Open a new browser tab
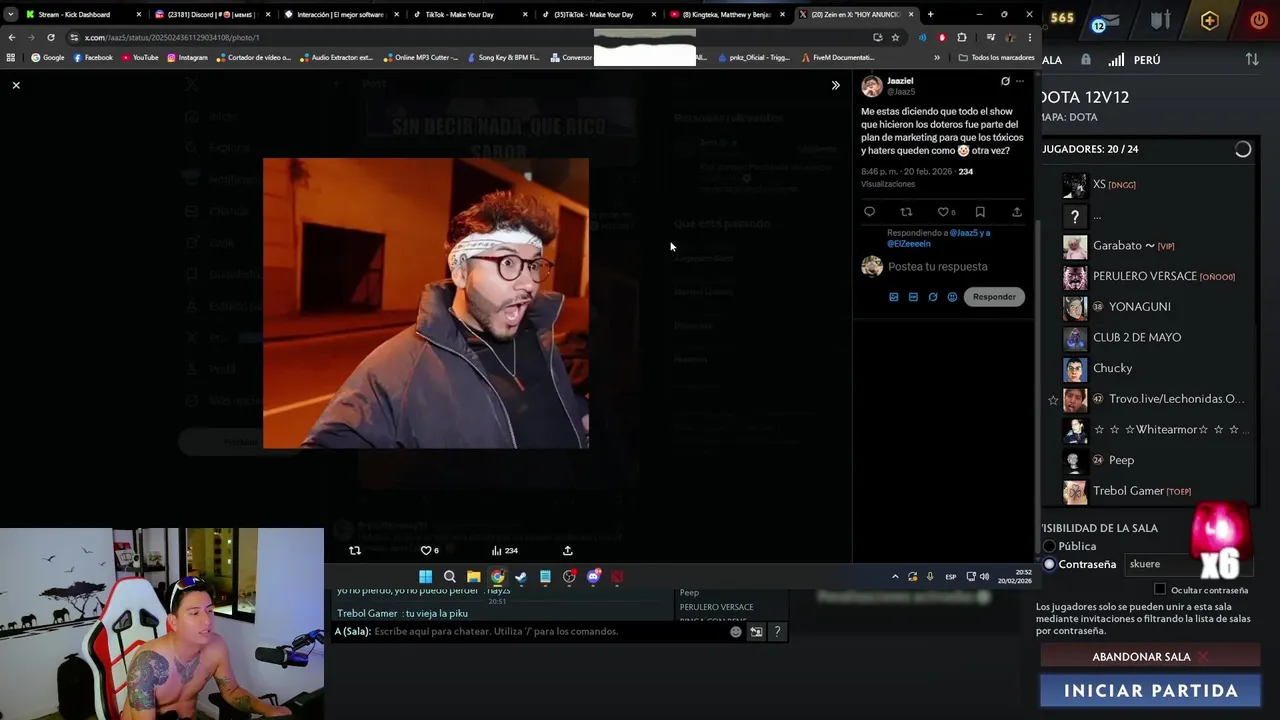The height and width of the screenshot is (720, 1280). point(930,14)
